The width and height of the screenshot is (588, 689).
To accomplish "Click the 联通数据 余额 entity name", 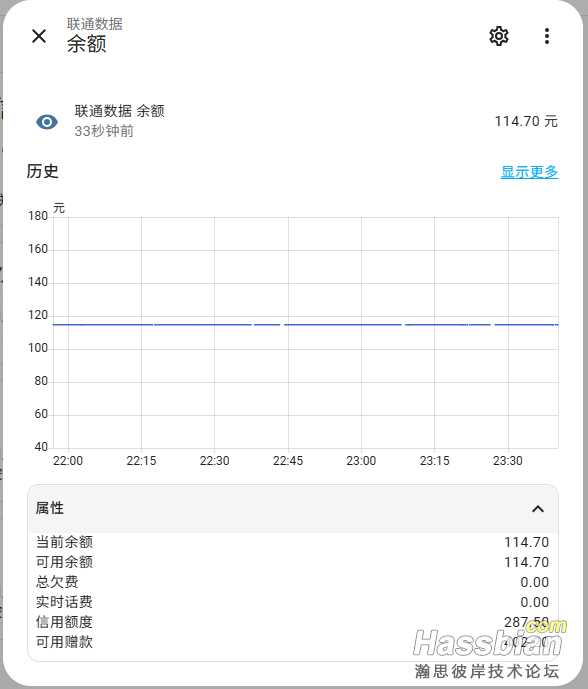I will click(x=120, y=111).
